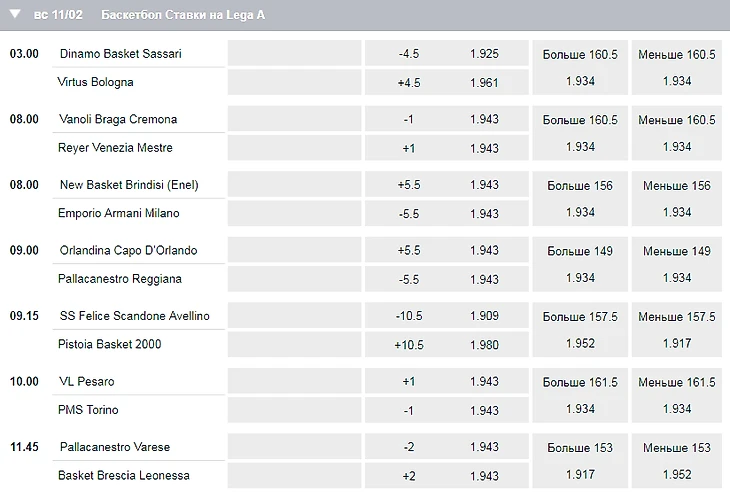Pick Dinamo Basket Sassari -4.5 handicap
Image resolution: width=730 pixels, height=500 pixels.
447,53
